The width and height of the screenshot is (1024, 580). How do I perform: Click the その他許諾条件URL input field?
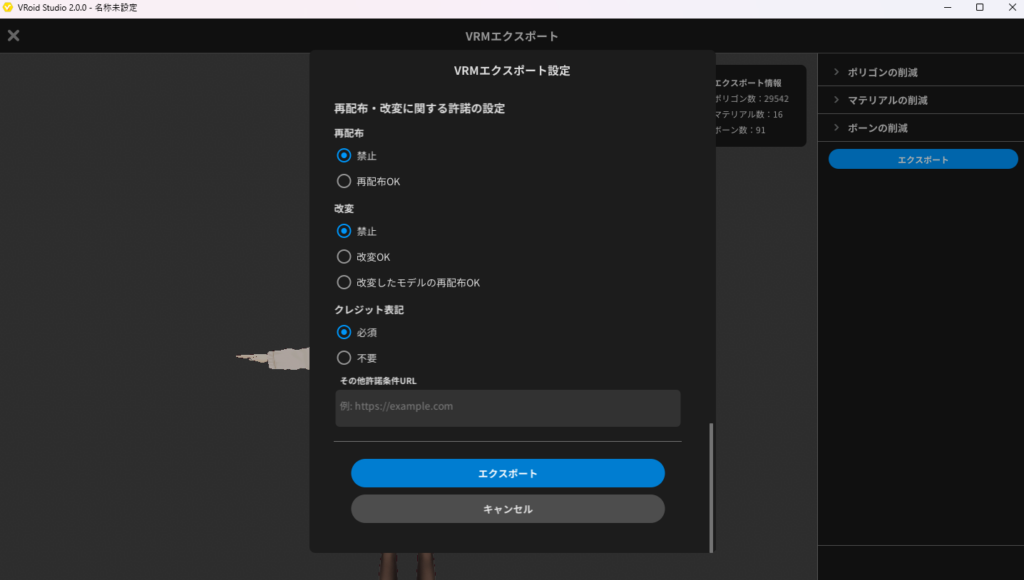[508, 408]
